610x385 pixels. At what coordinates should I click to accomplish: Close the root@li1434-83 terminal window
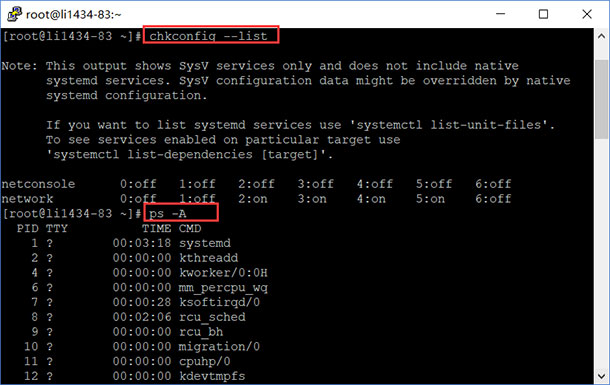pyautogui.click(x=587, y=14)
